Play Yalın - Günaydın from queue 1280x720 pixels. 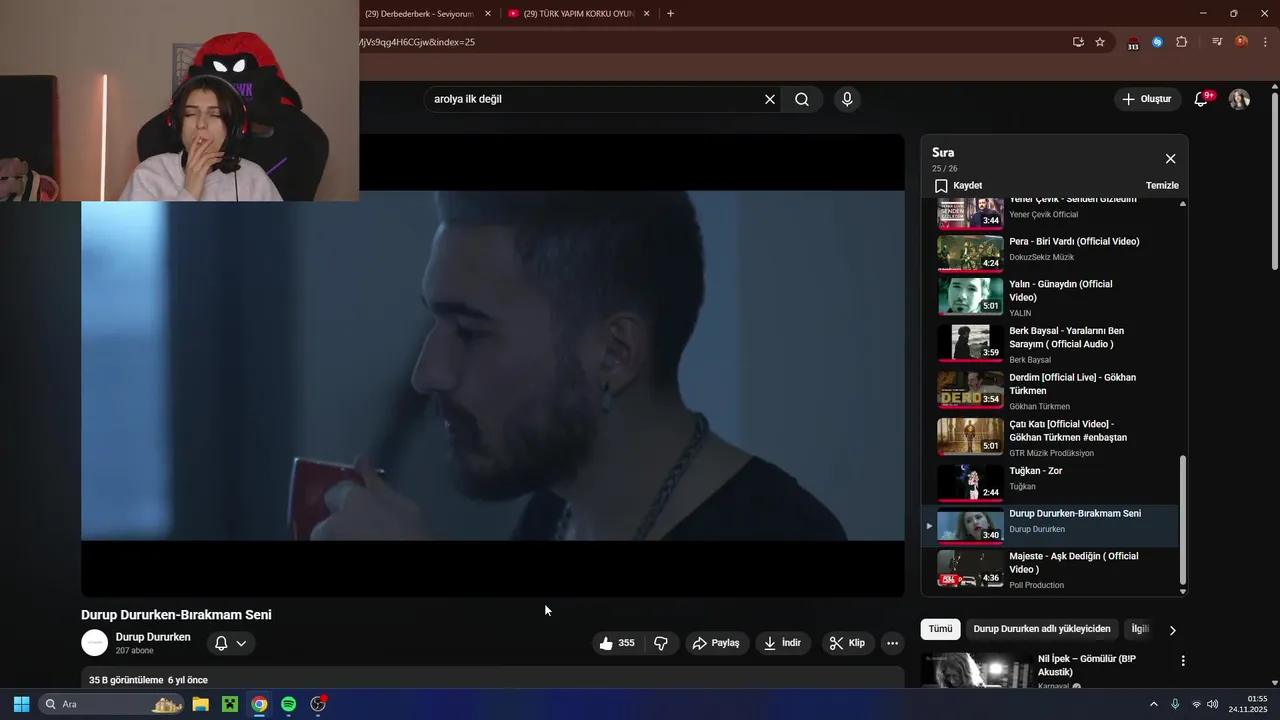1052,297
